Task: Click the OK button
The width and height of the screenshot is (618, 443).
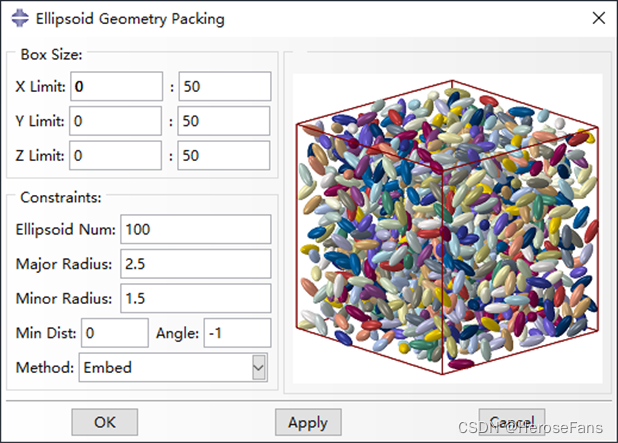Action: click(105, 422)
